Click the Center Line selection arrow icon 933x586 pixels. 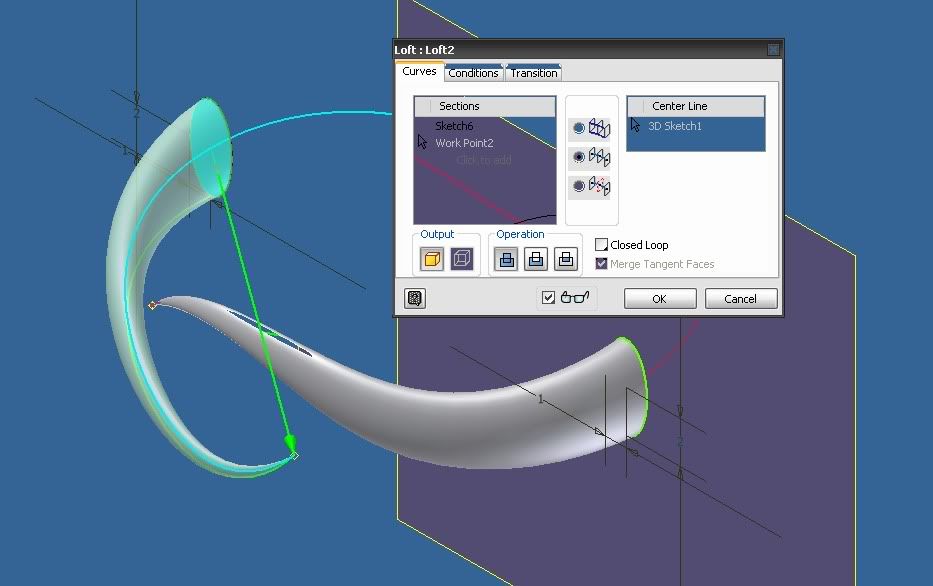click(x=635, y=126)
